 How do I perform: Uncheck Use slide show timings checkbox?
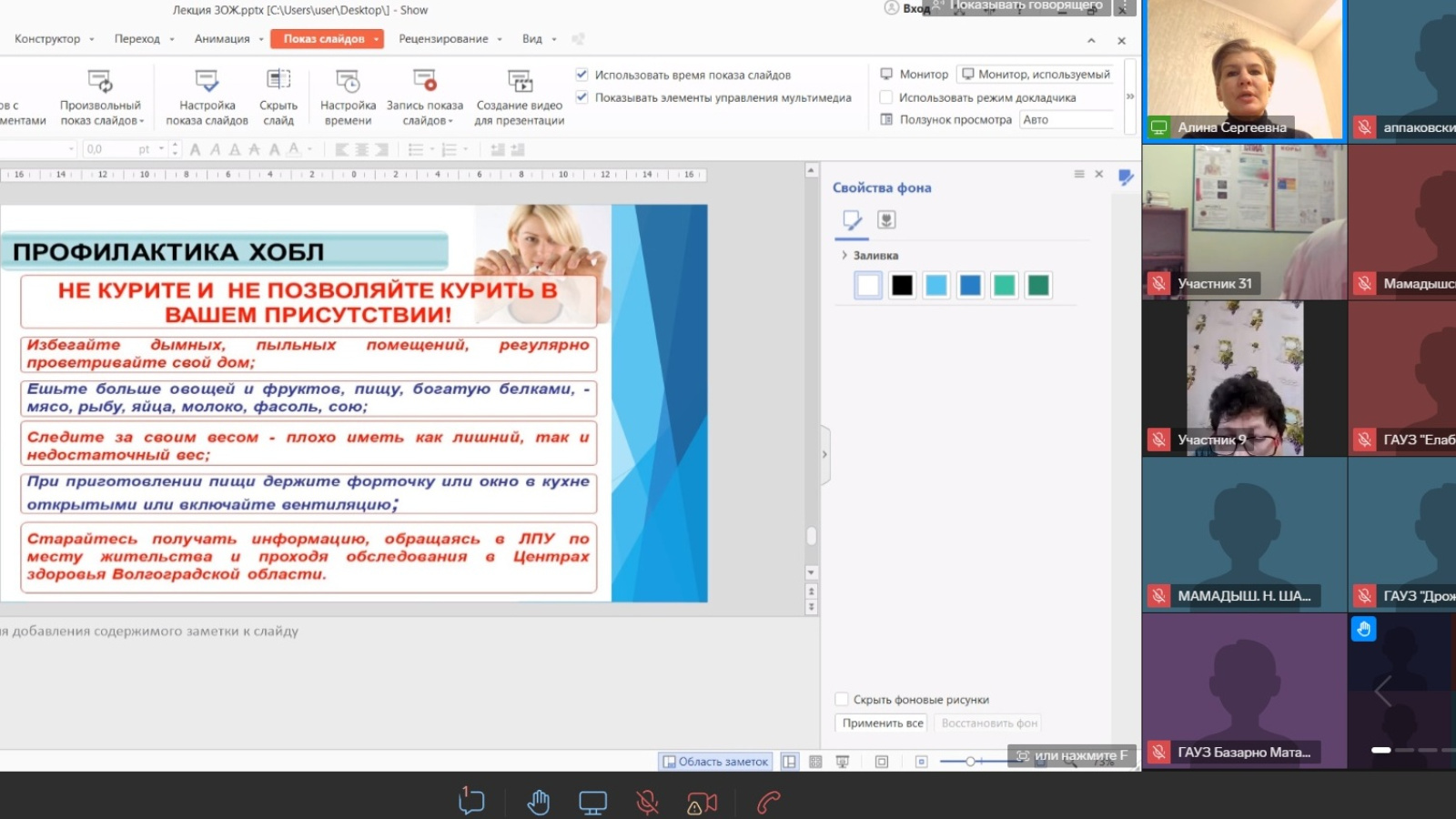coord(582,75)
